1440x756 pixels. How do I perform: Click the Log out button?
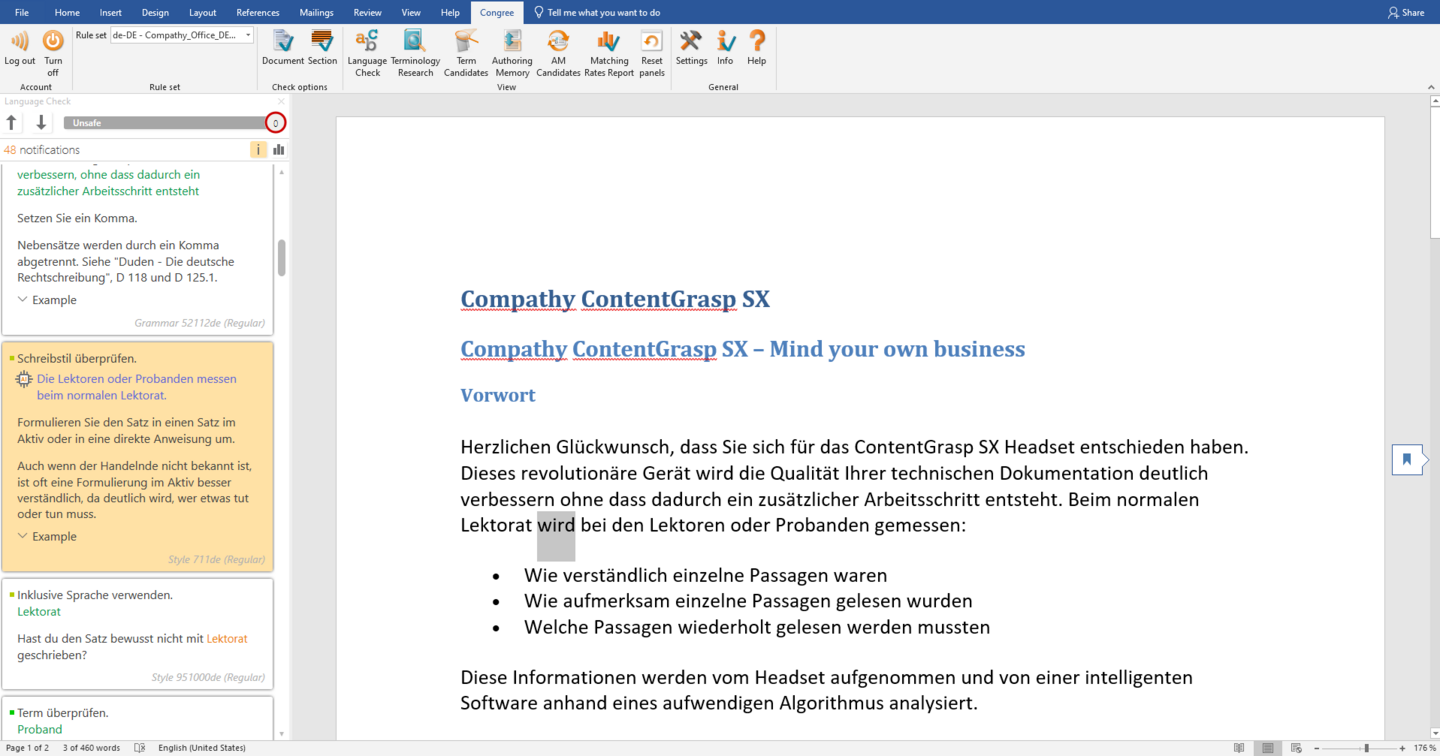pyautogui.click(x=19, y=52)
